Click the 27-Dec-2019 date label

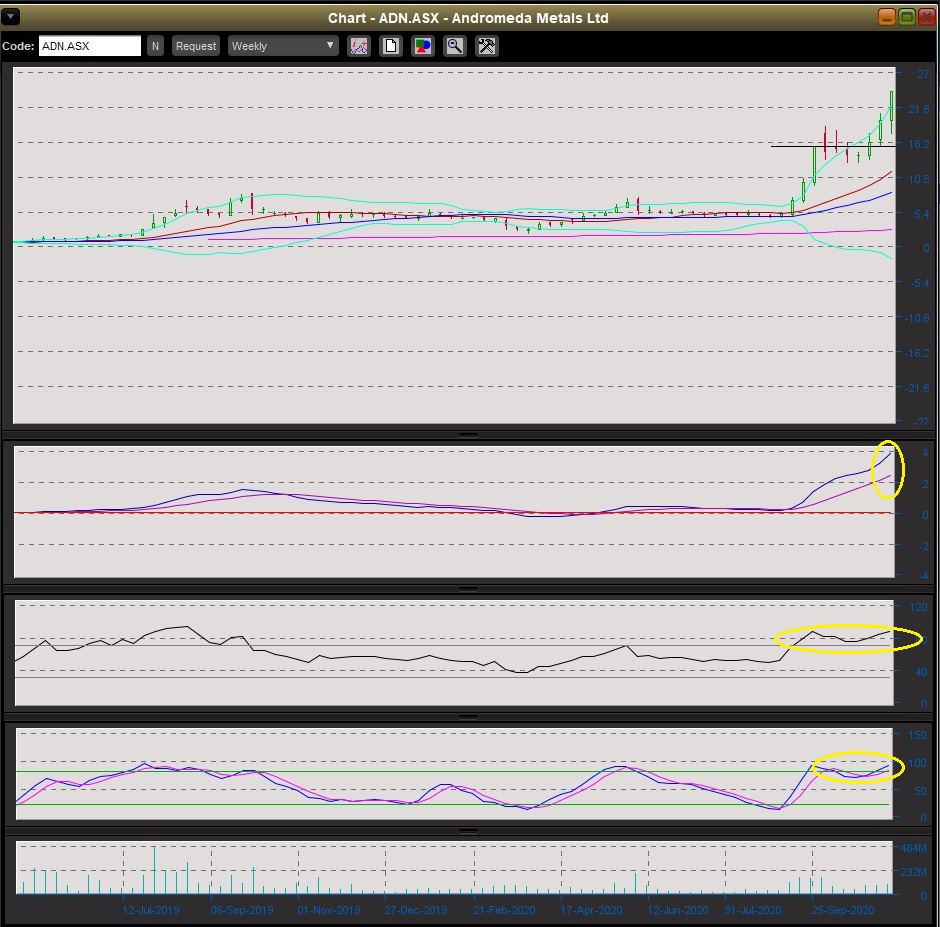pos(415,910)
